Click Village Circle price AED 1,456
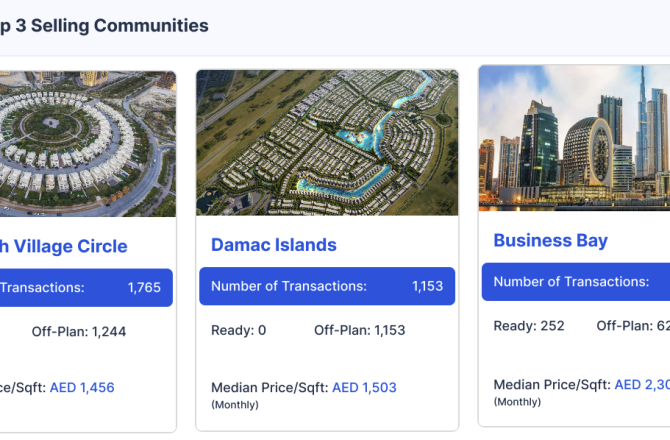The image size is (670, 440). (x=82, y=387)
